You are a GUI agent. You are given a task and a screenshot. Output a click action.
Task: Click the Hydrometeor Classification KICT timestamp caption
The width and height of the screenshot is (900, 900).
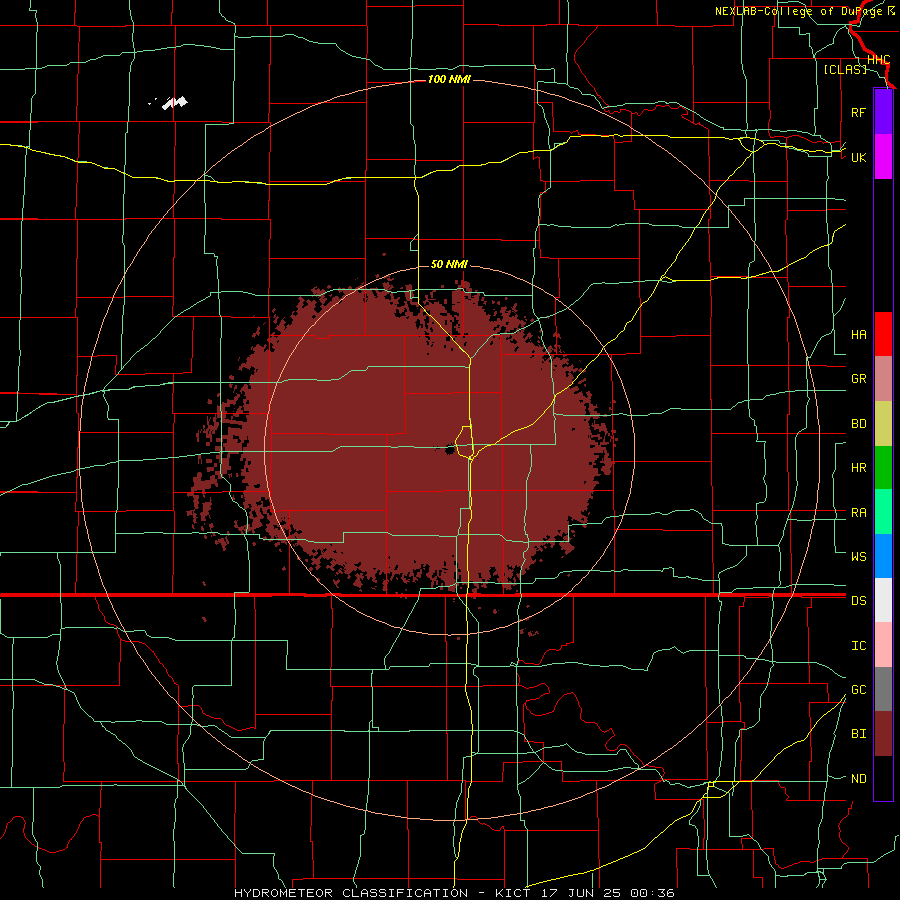point(454,893)
